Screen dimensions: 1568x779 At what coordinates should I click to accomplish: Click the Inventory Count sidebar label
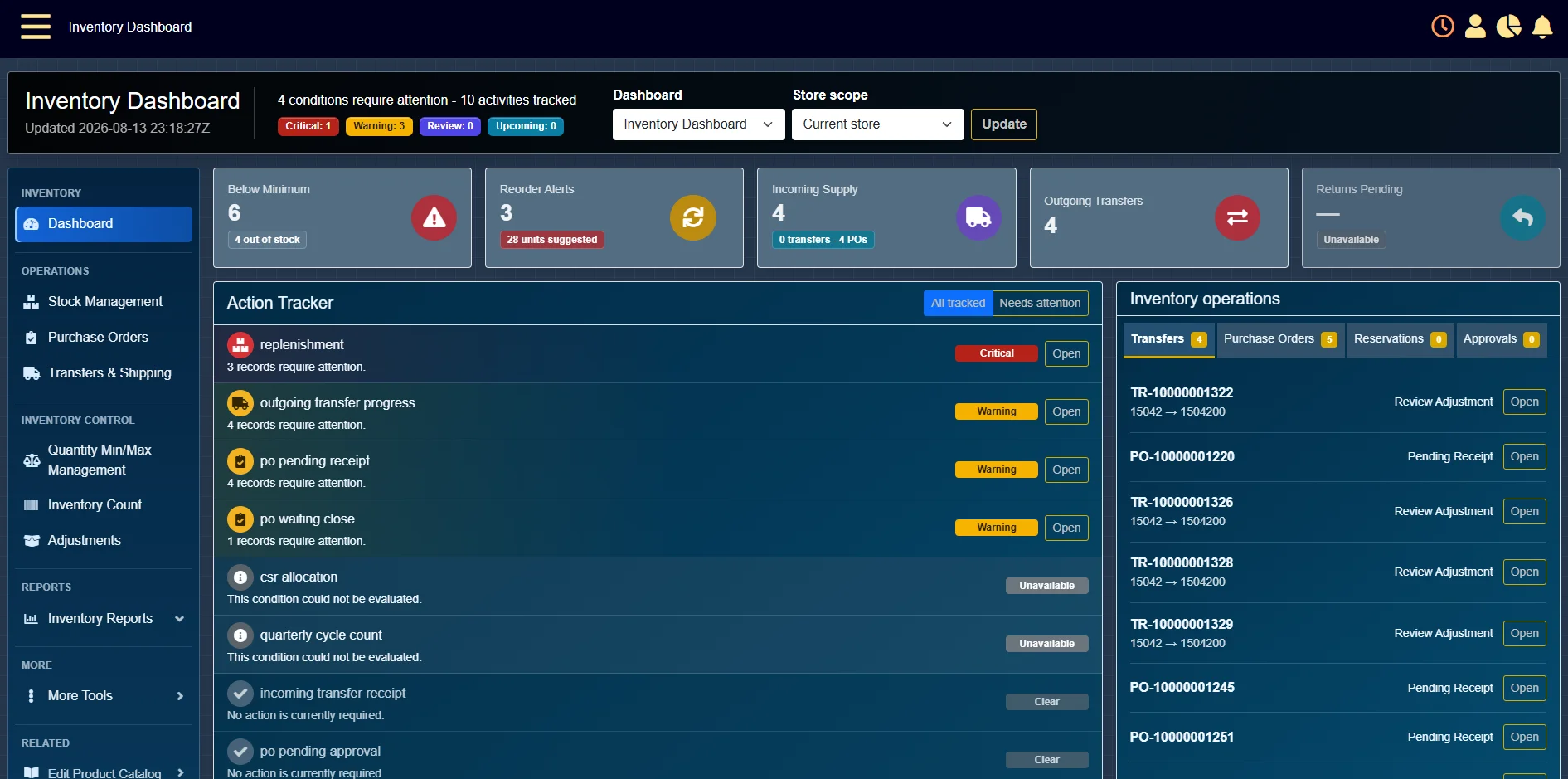pos(95,505)
